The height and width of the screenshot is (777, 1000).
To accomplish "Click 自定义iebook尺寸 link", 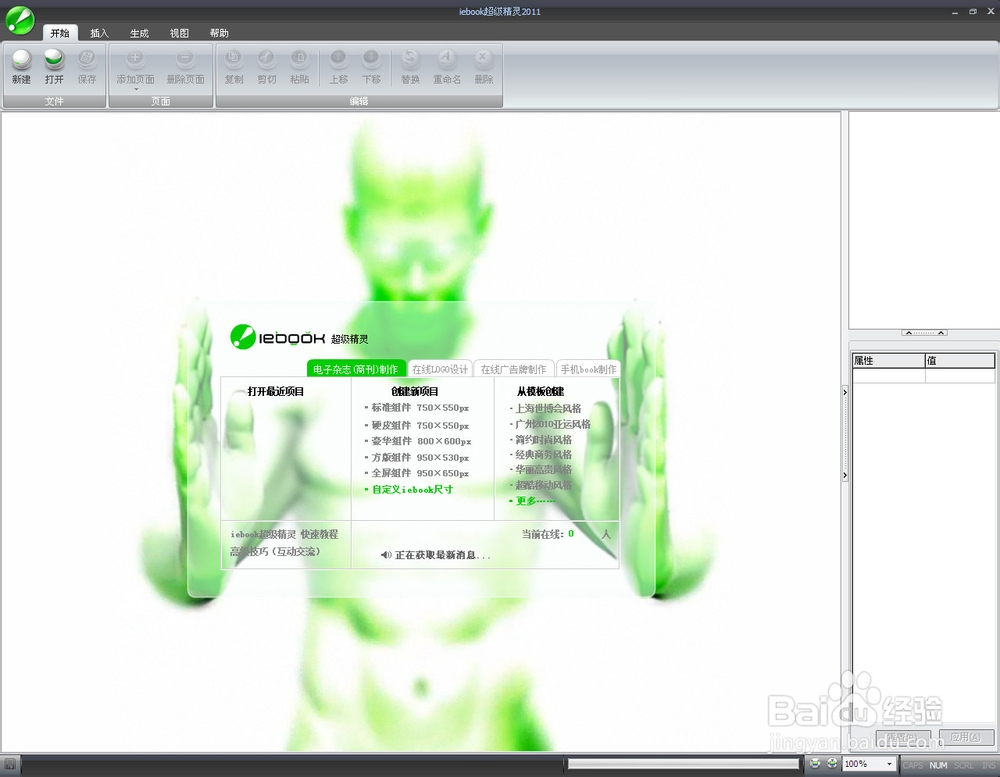I will [x=412, y=489].
